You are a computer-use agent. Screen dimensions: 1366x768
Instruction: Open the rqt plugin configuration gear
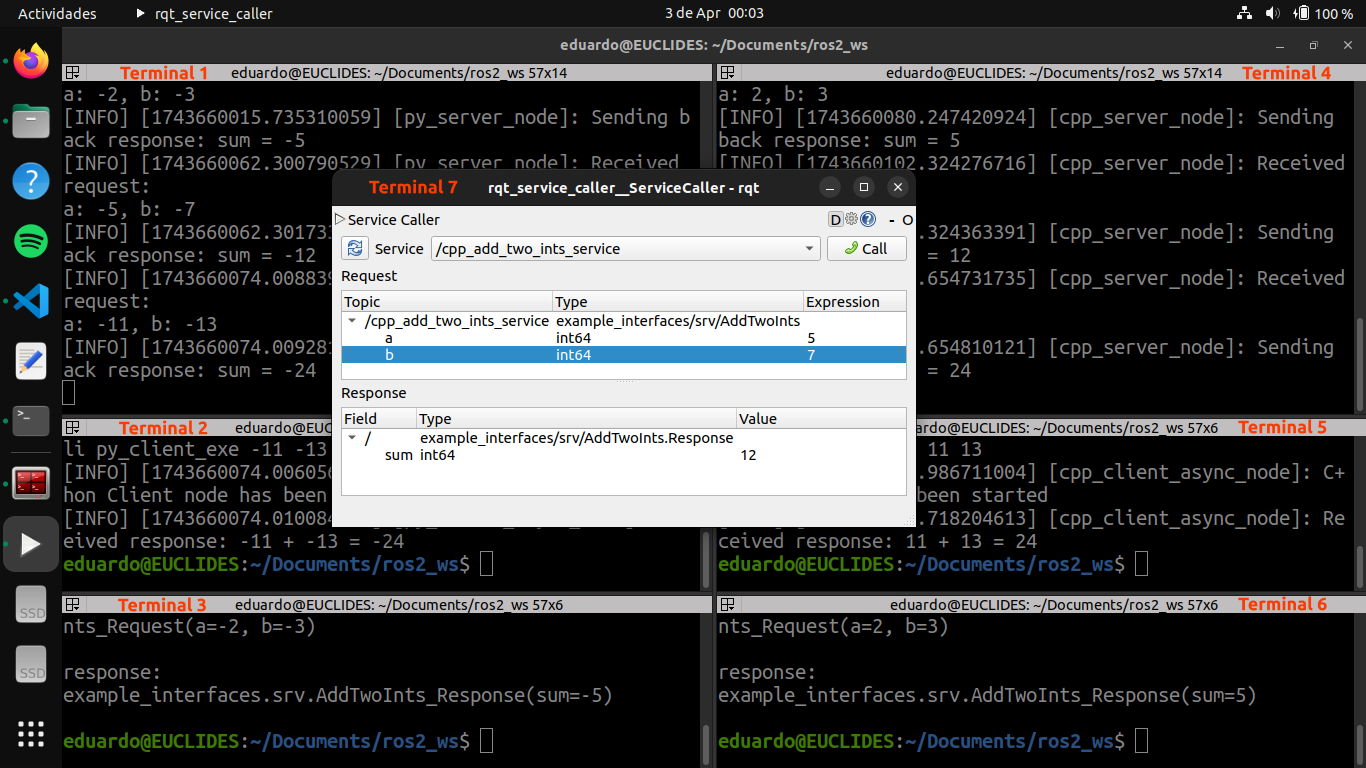[852, 220]
